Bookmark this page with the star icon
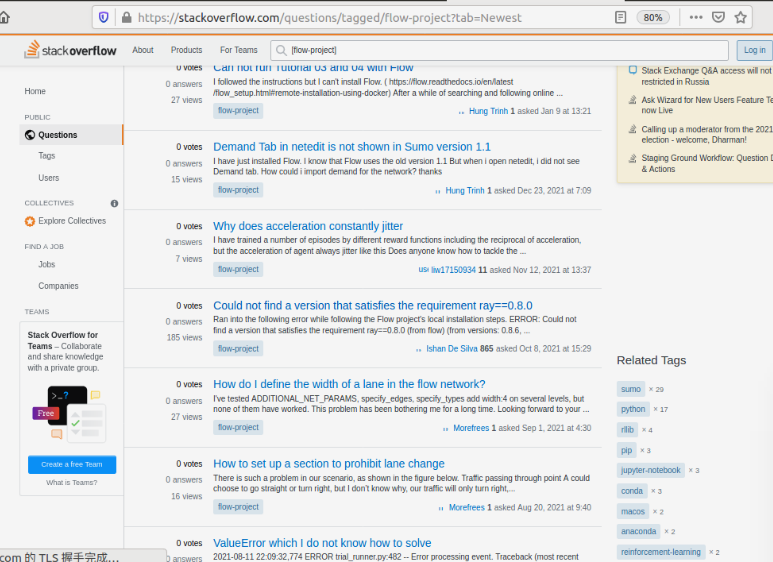The width and height of the screenshot is (773, 562). coord(740,18)
